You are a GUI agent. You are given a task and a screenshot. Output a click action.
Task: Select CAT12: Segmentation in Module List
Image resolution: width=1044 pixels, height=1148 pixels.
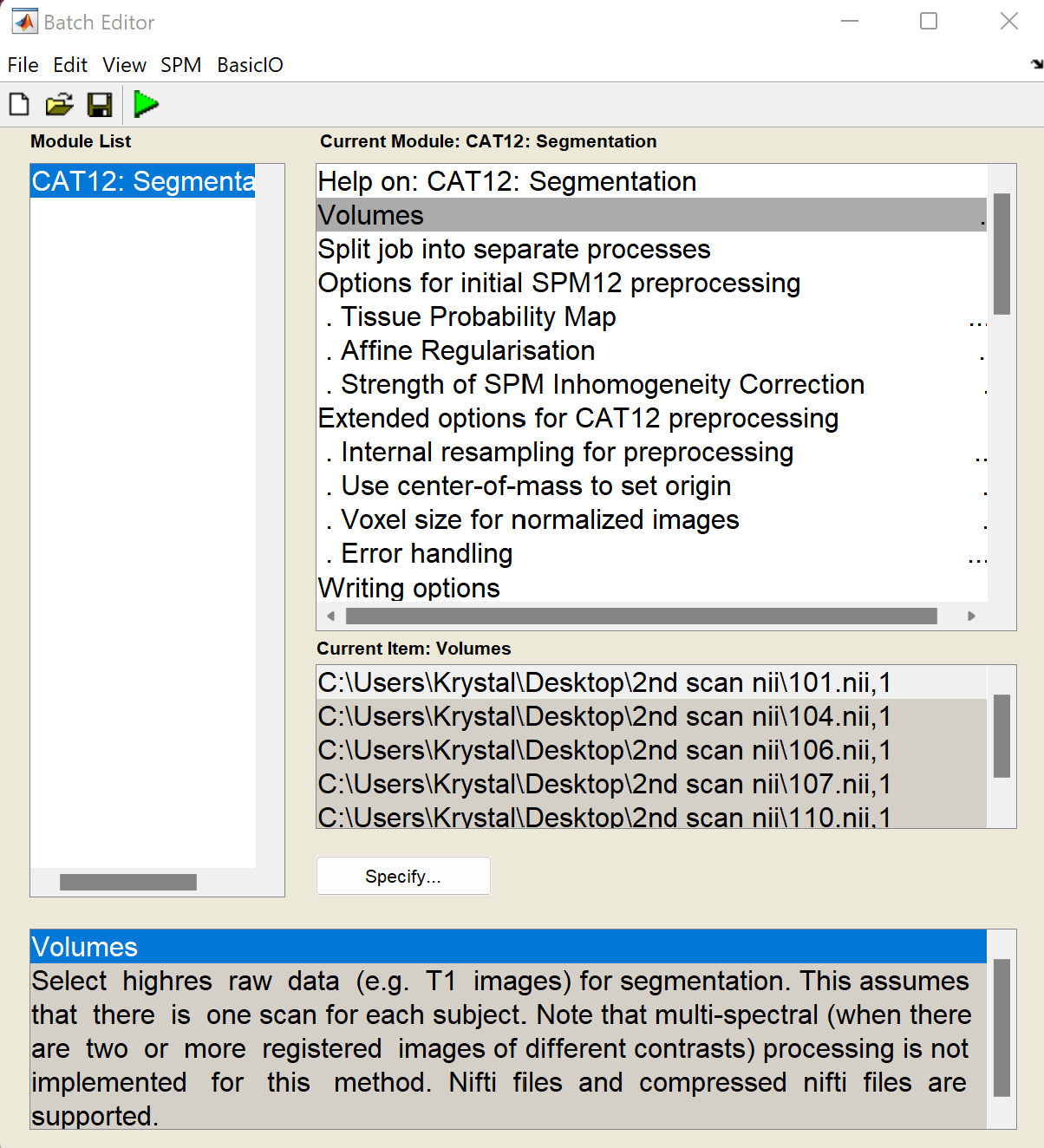click(143, 181)
